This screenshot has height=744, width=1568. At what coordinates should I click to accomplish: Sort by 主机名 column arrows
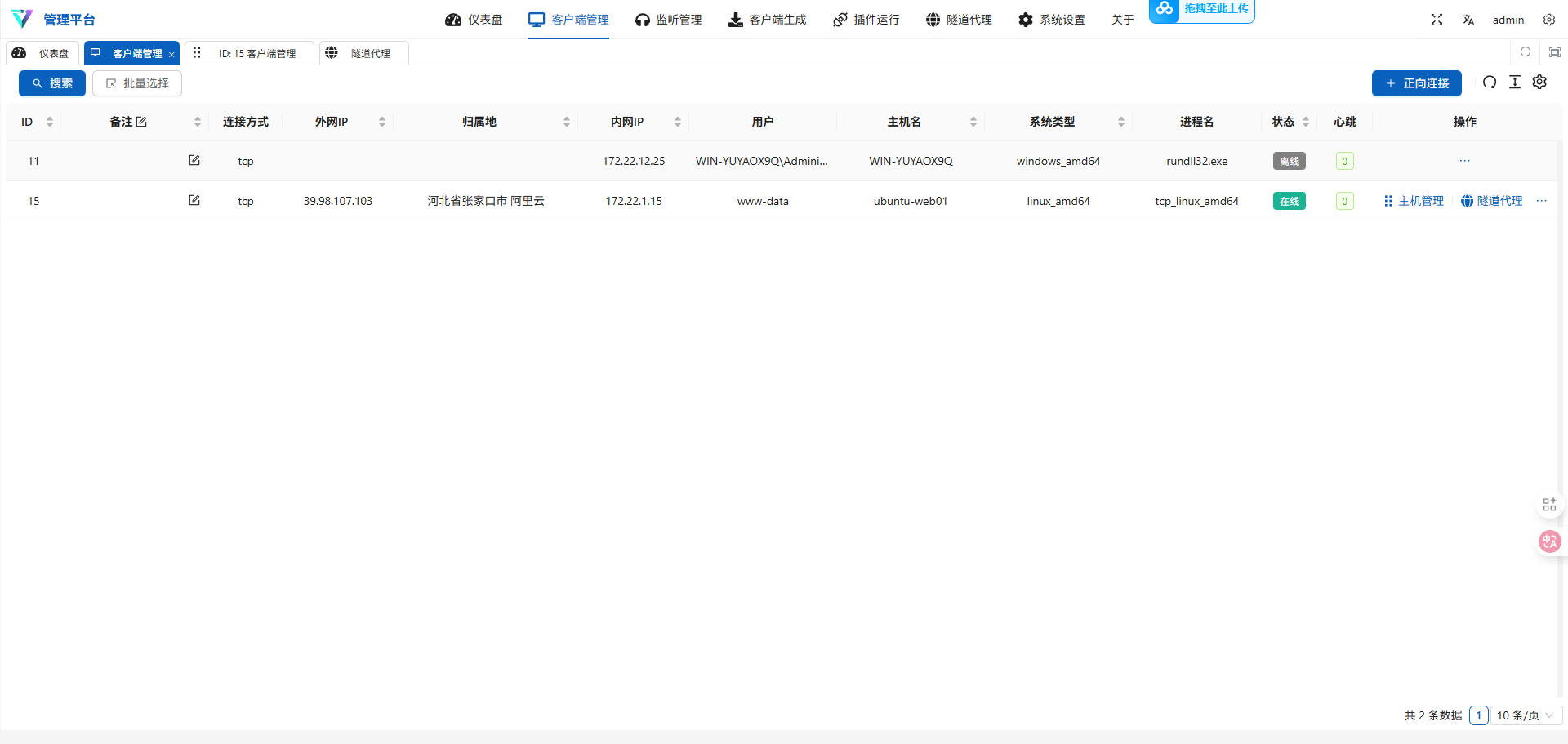pos(973,122)
